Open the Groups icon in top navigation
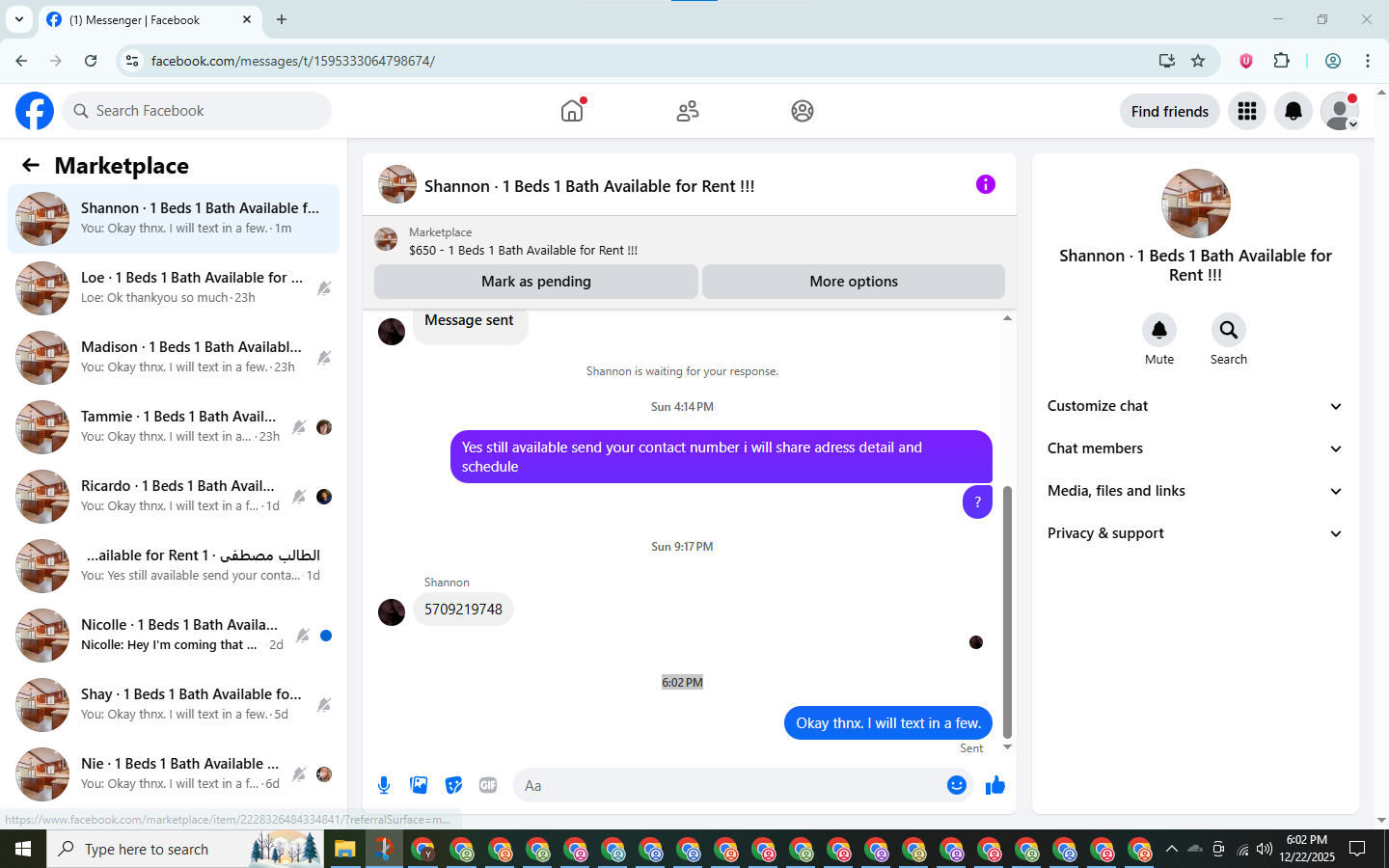The width and height of the screenshot is (1389, 868). (803, 111)
